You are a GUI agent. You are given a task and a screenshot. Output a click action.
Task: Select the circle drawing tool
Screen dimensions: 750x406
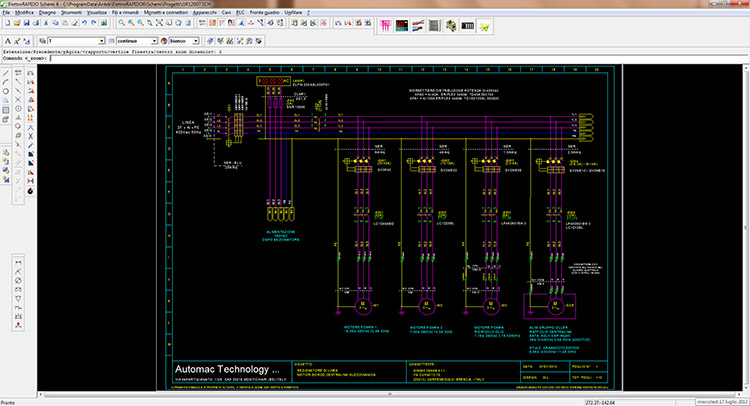click(x=6, y=91)
